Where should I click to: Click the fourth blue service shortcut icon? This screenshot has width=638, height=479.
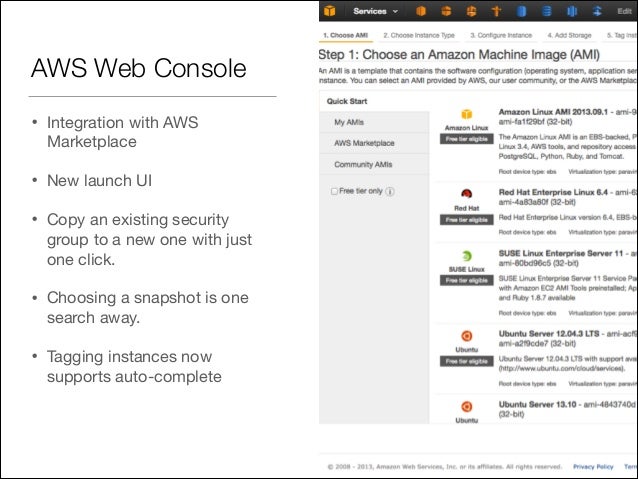coord(597,11)
